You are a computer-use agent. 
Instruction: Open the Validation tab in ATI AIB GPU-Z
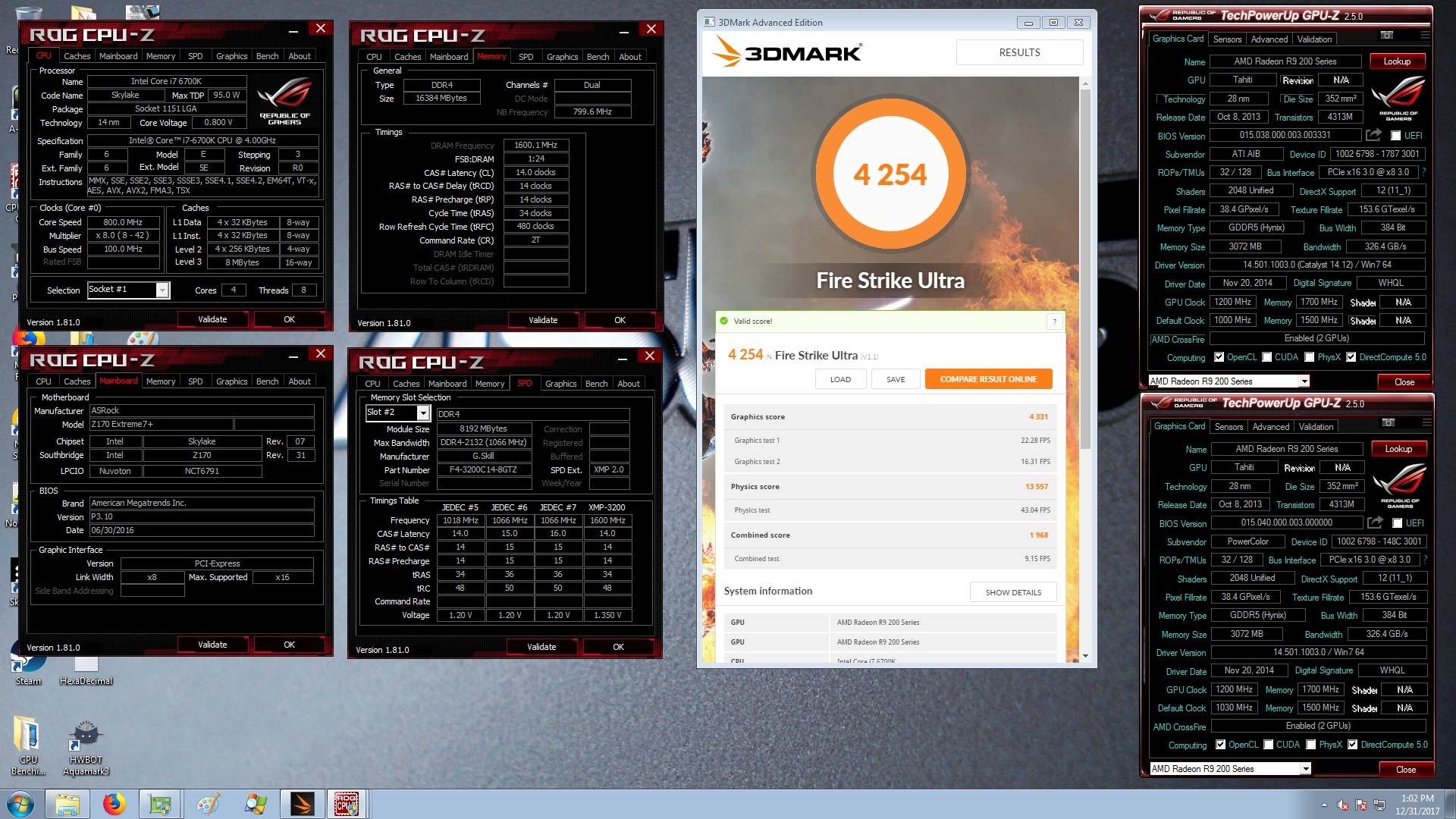point(1314,39)
